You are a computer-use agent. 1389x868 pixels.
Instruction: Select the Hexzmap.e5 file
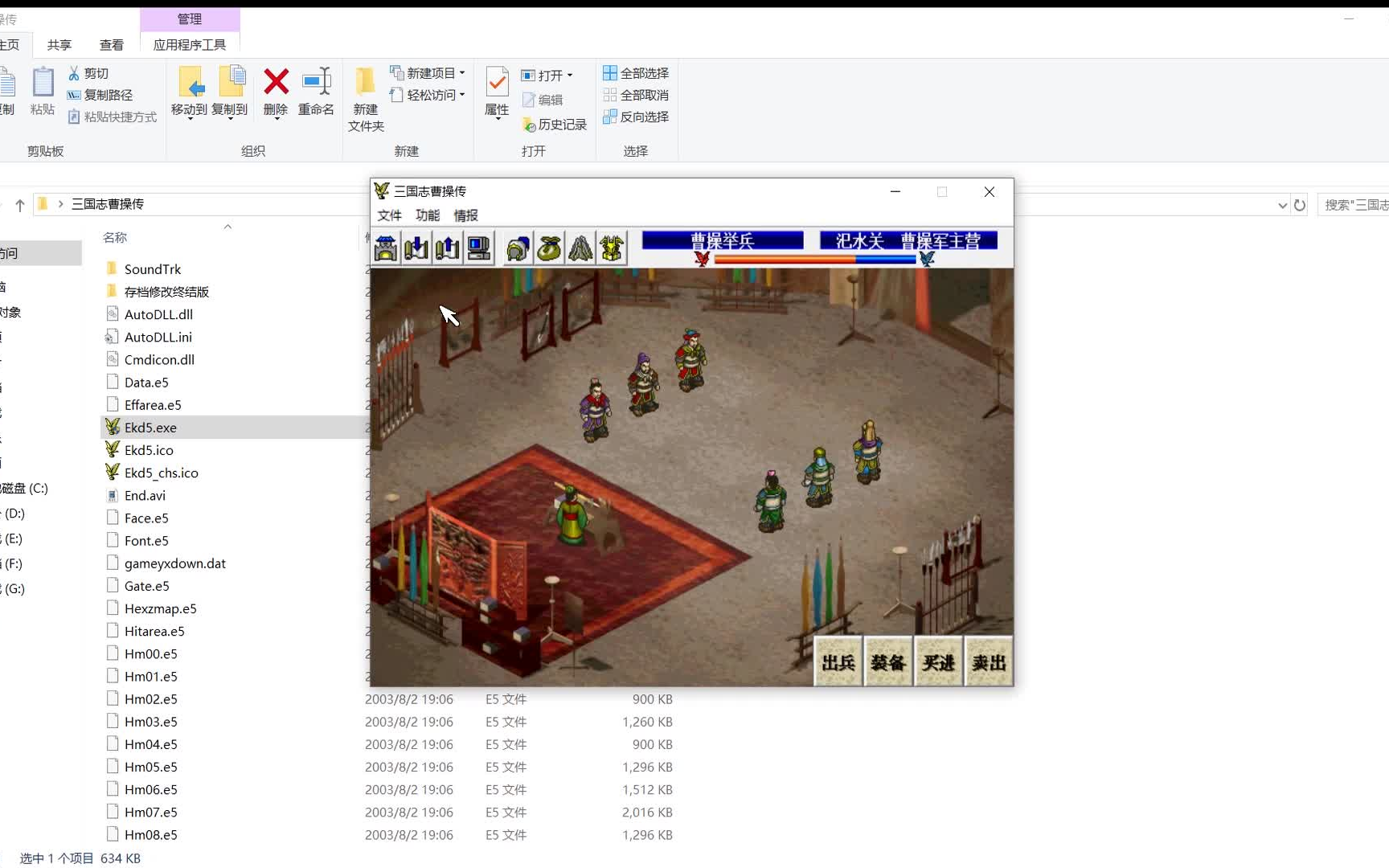coord(160,608)
